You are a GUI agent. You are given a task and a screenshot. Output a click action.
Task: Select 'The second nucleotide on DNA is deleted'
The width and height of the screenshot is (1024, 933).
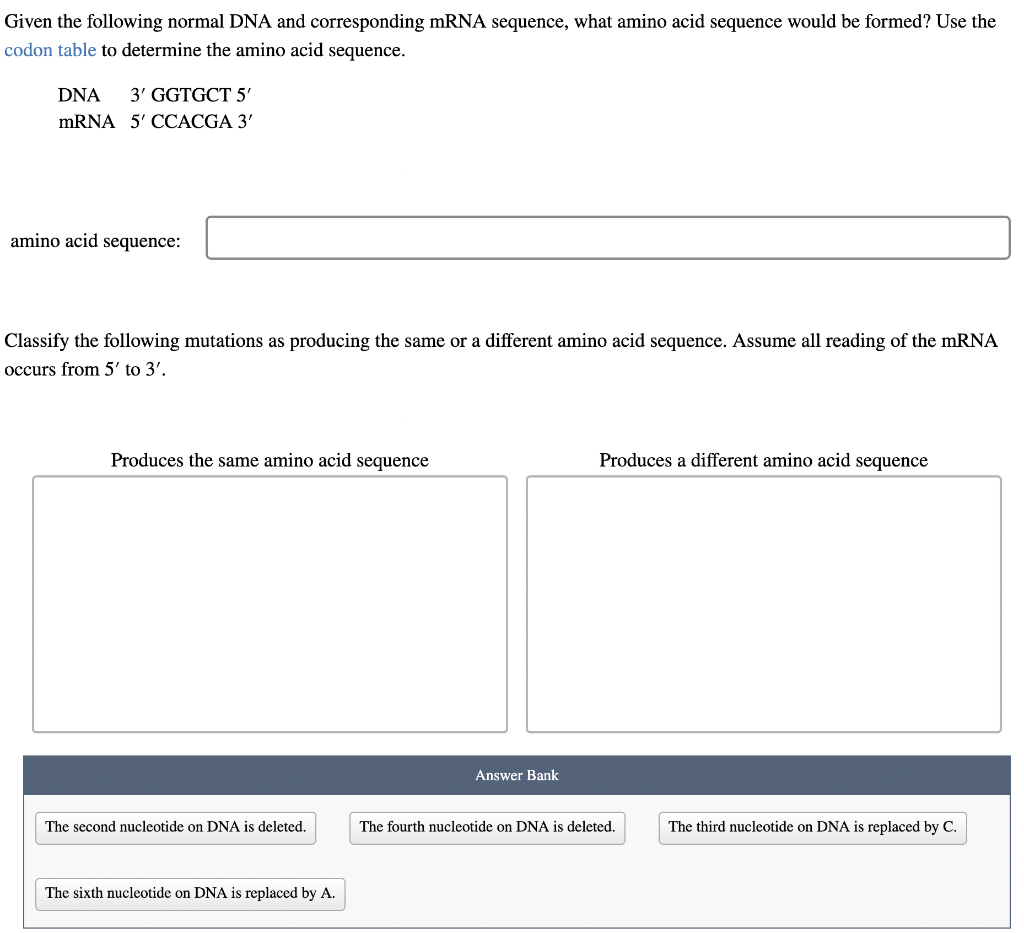pos(175,827)
